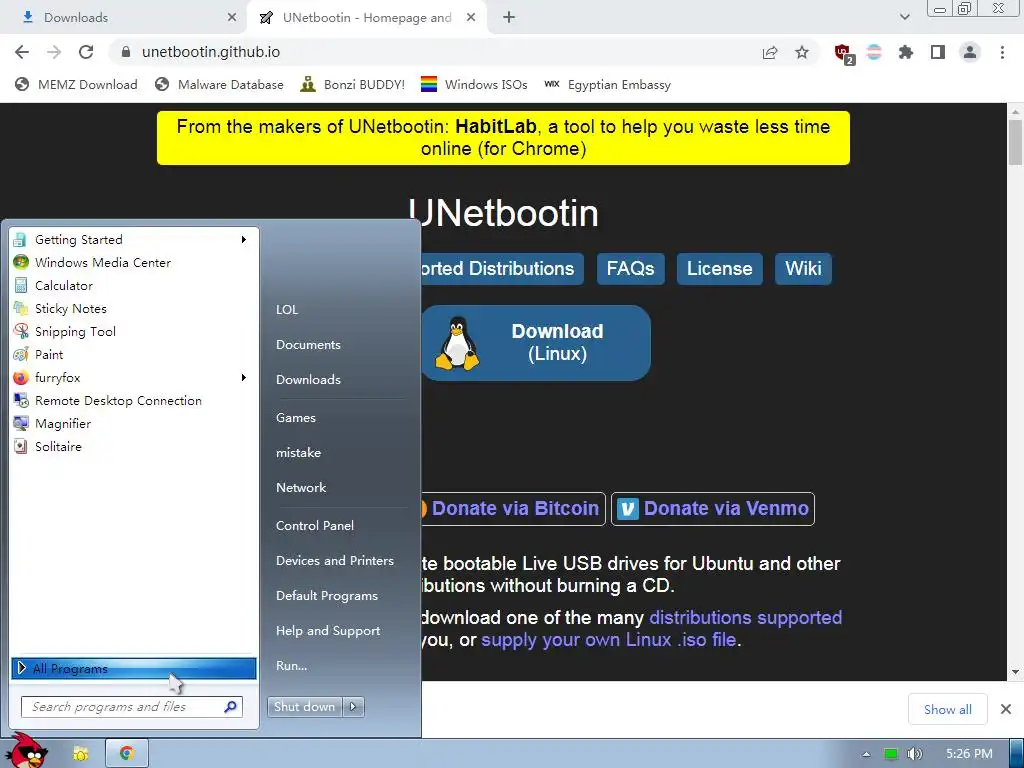
Task: Open the LOL user folder
Action: [x=287, y=310]
